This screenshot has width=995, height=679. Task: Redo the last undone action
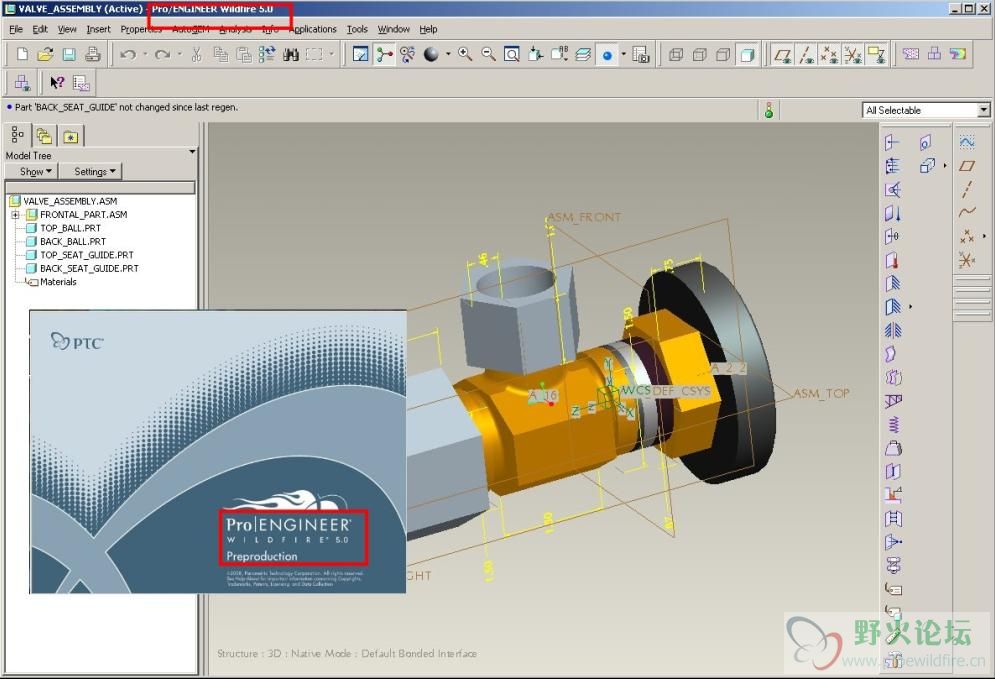[162, 55]
